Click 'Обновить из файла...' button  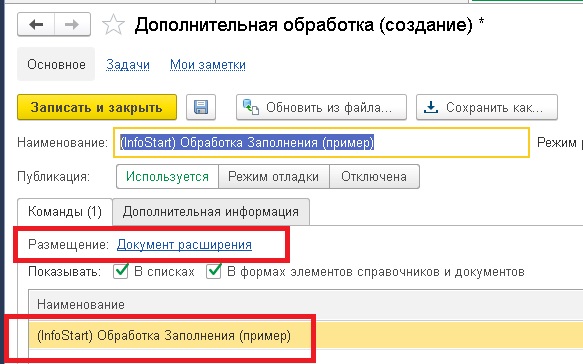(321, 107)
